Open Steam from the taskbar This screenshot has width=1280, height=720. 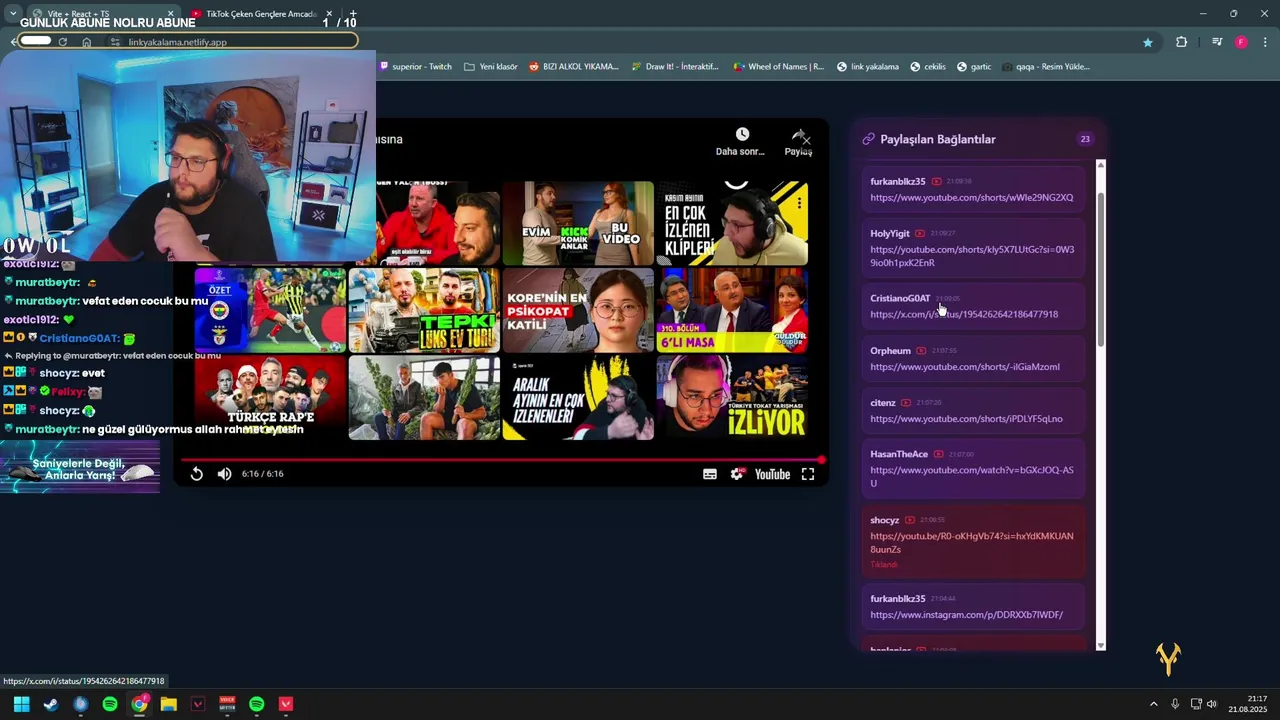tap(51, 704)
